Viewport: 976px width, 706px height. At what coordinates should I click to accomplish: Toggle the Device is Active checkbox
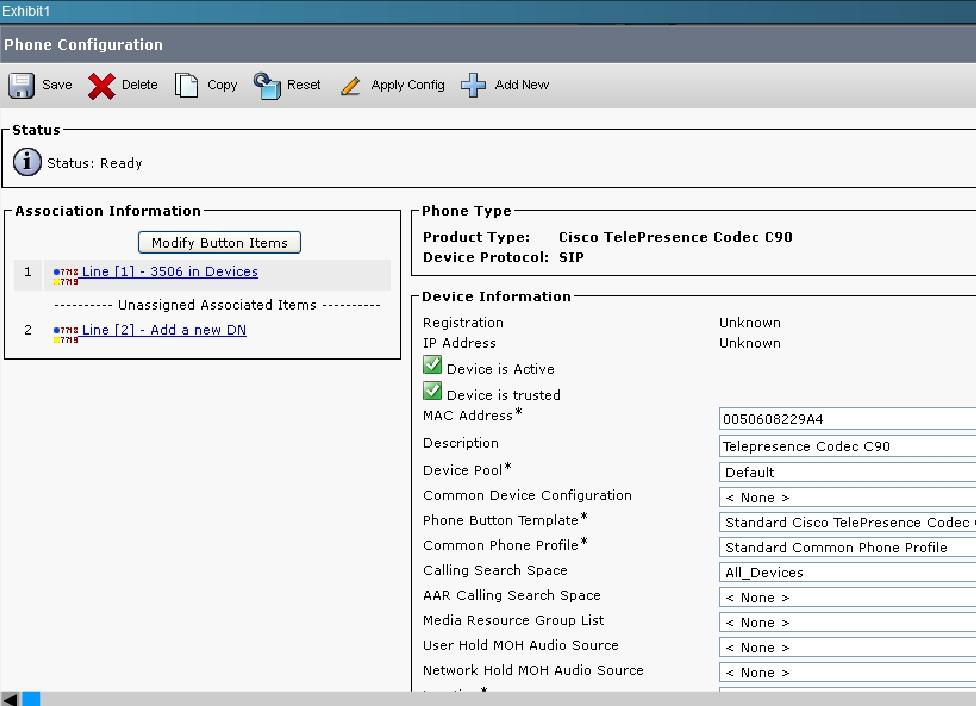point(433,365)
